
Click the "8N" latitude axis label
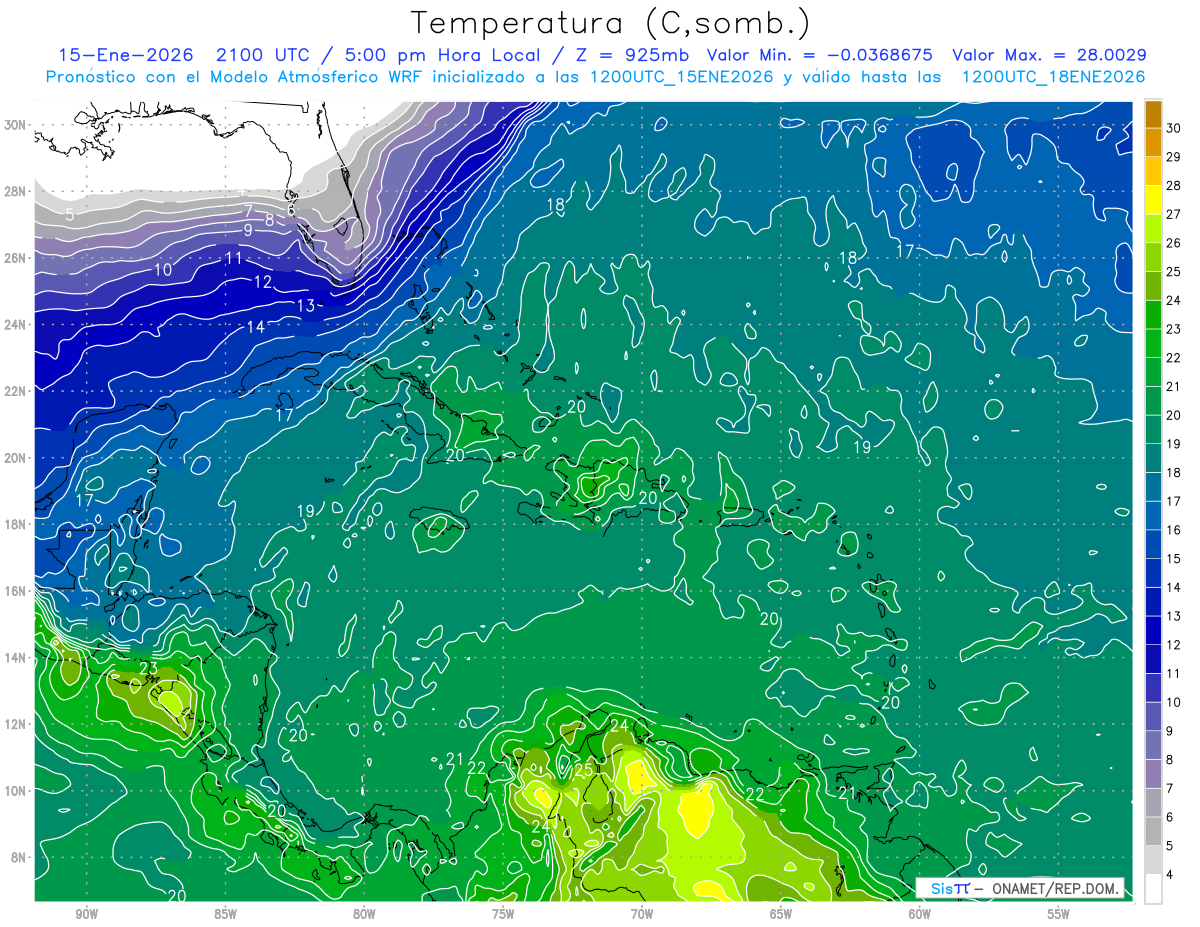tap(18, 857)
